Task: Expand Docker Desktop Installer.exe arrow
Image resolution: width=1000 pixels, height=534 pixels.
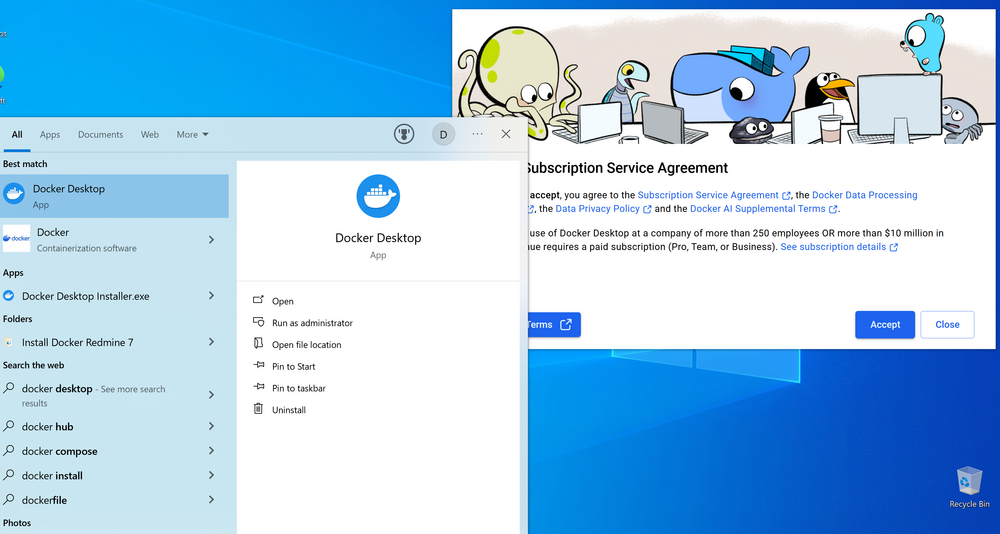Action: tap(211, 295)
